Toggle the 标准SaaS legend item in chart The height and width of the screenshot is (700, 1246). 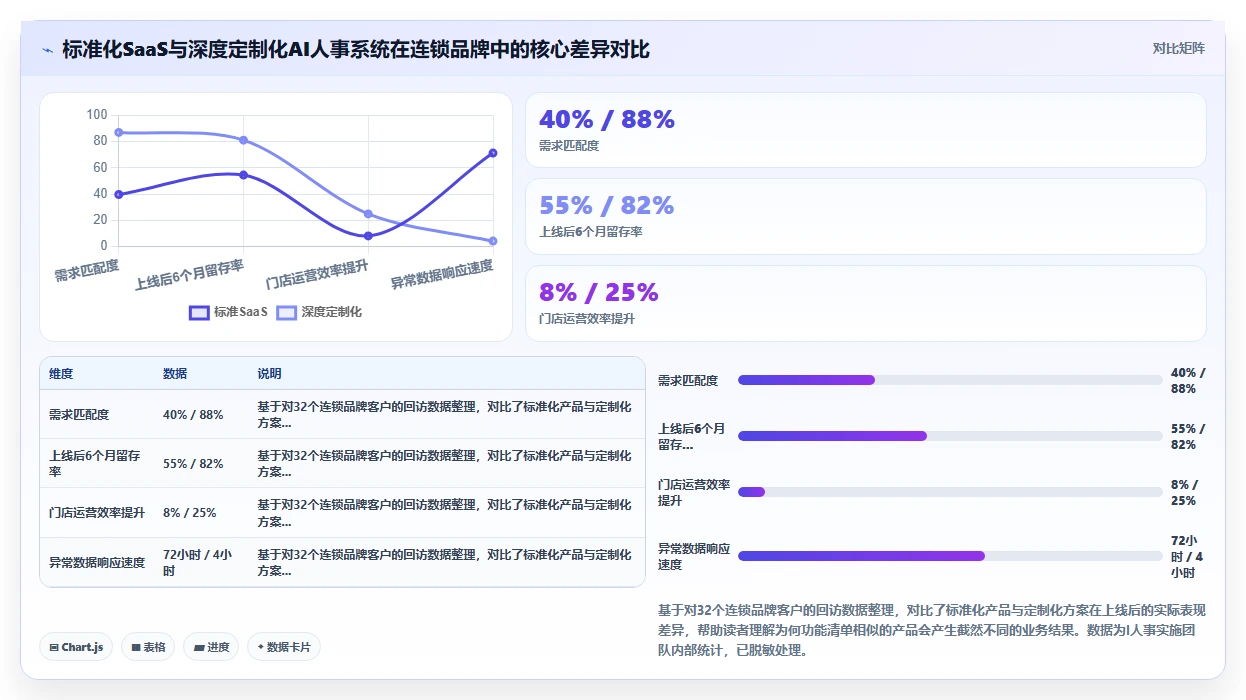coord(229,312)
